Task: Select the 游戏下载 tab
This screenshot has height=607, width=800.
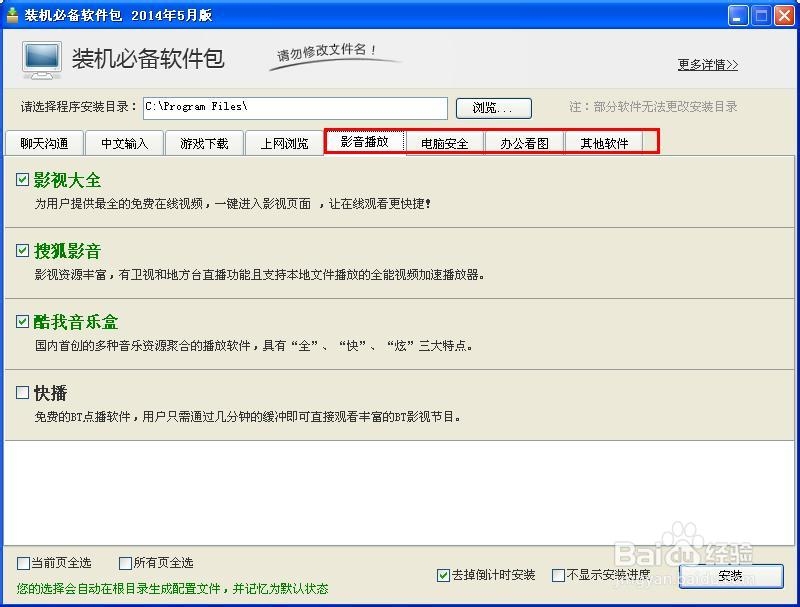Action: pos(204,143)
